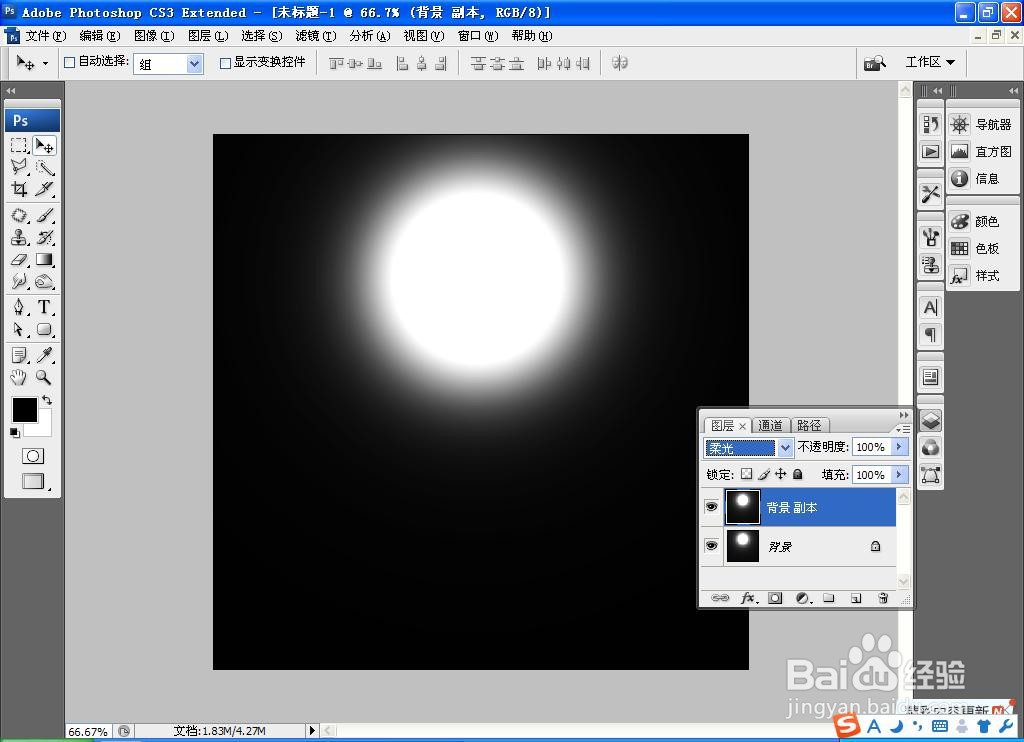Open the 文件 menu

pyautogui.click(x=46, y=36)
